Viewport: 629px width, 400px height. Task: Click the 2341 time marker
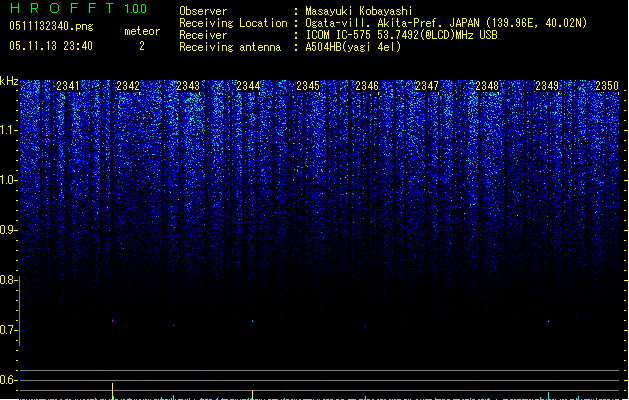click(x=68, y=85)
